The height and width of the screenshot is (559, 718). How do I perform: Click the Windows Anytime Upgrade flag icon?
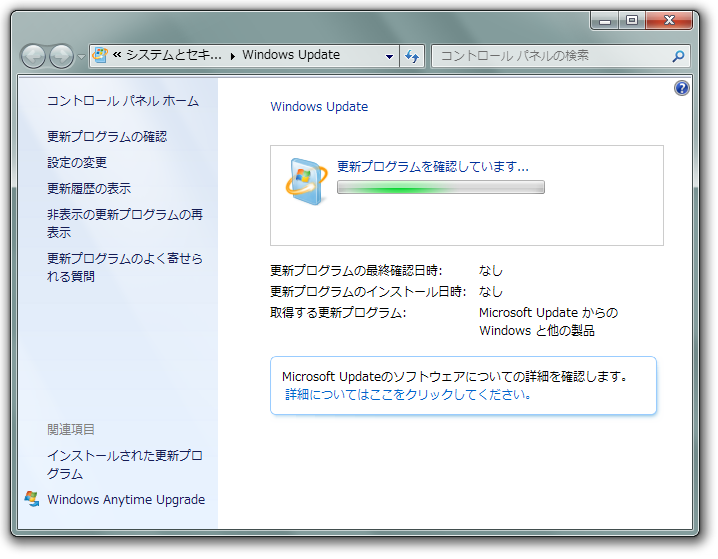click(32, 499)
